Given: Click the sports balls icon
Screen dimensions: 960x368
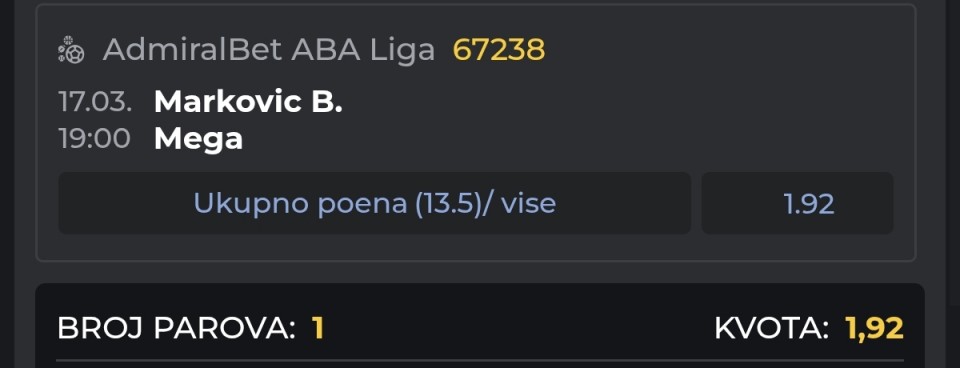Looking at the screenshot, I should pyautogui.click(x=71, y=50).
